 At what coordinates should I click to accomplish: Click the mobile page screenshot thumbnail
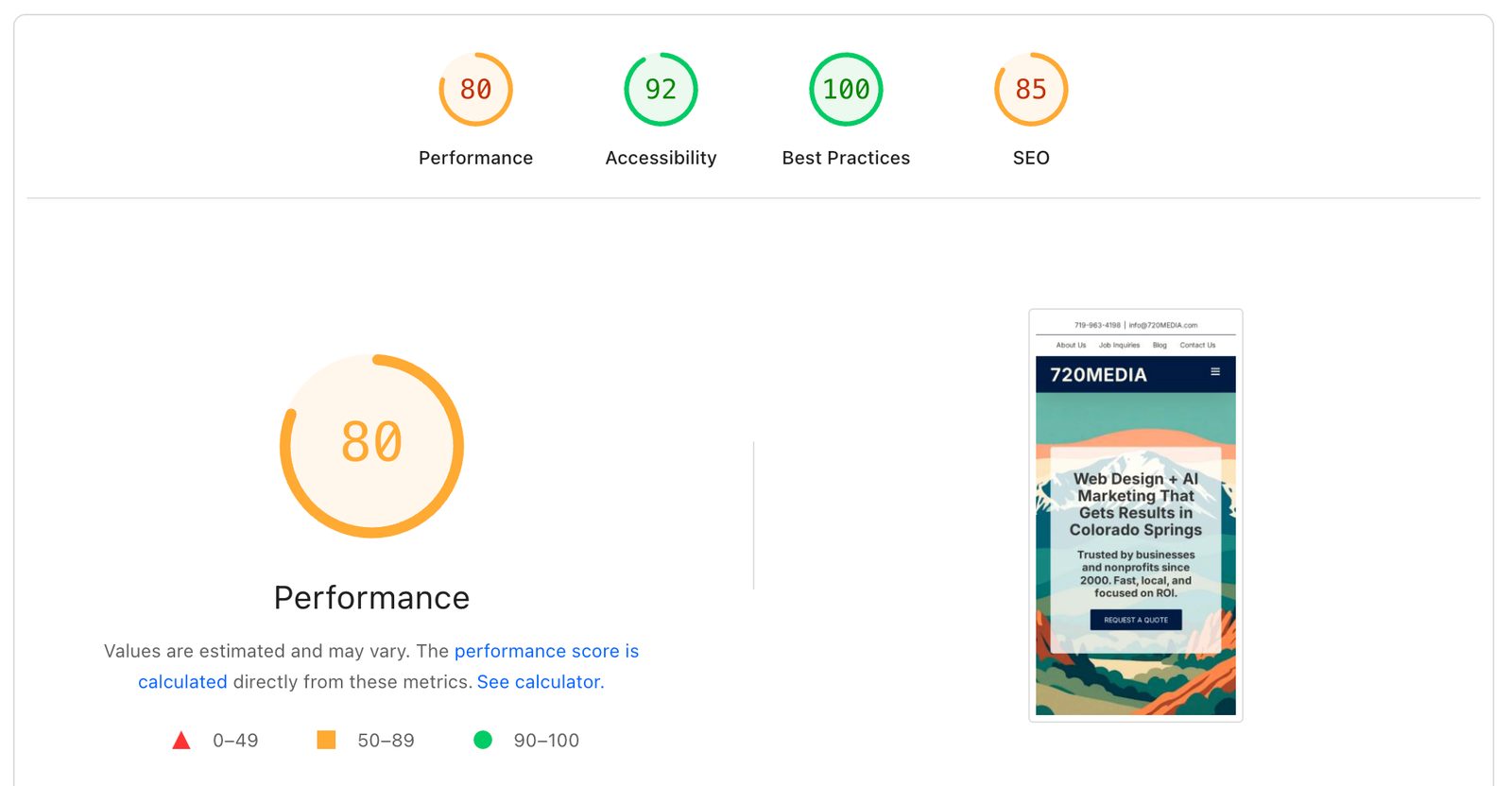click(1136, 516)
